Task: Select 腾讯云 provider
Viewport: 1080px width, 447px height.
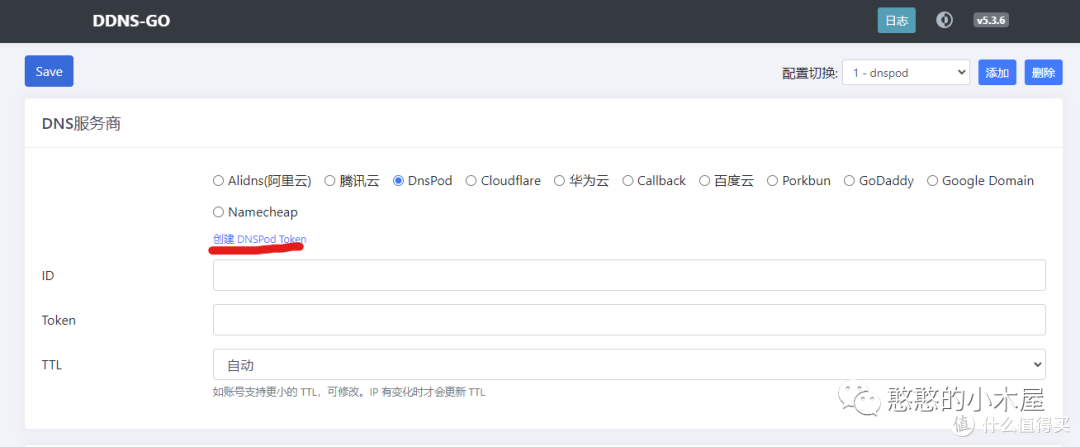Action: point(329,180)
